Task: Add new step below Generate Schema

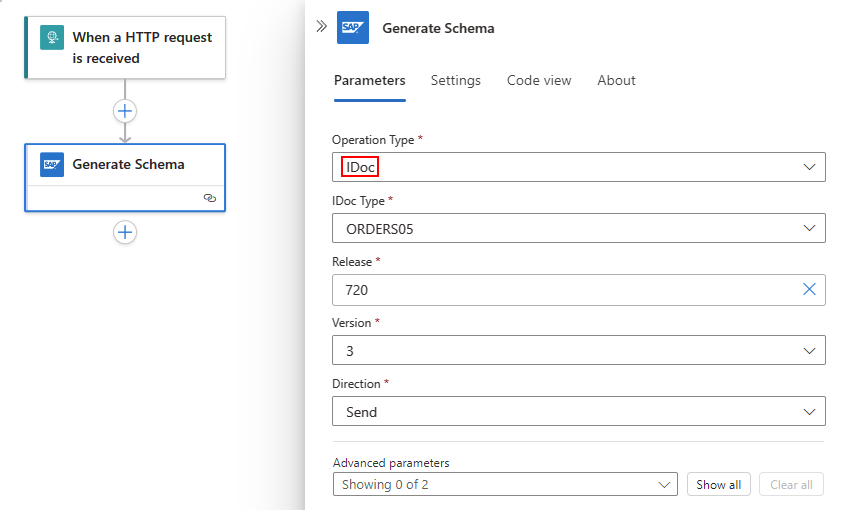Action: (x=125, y=232)
